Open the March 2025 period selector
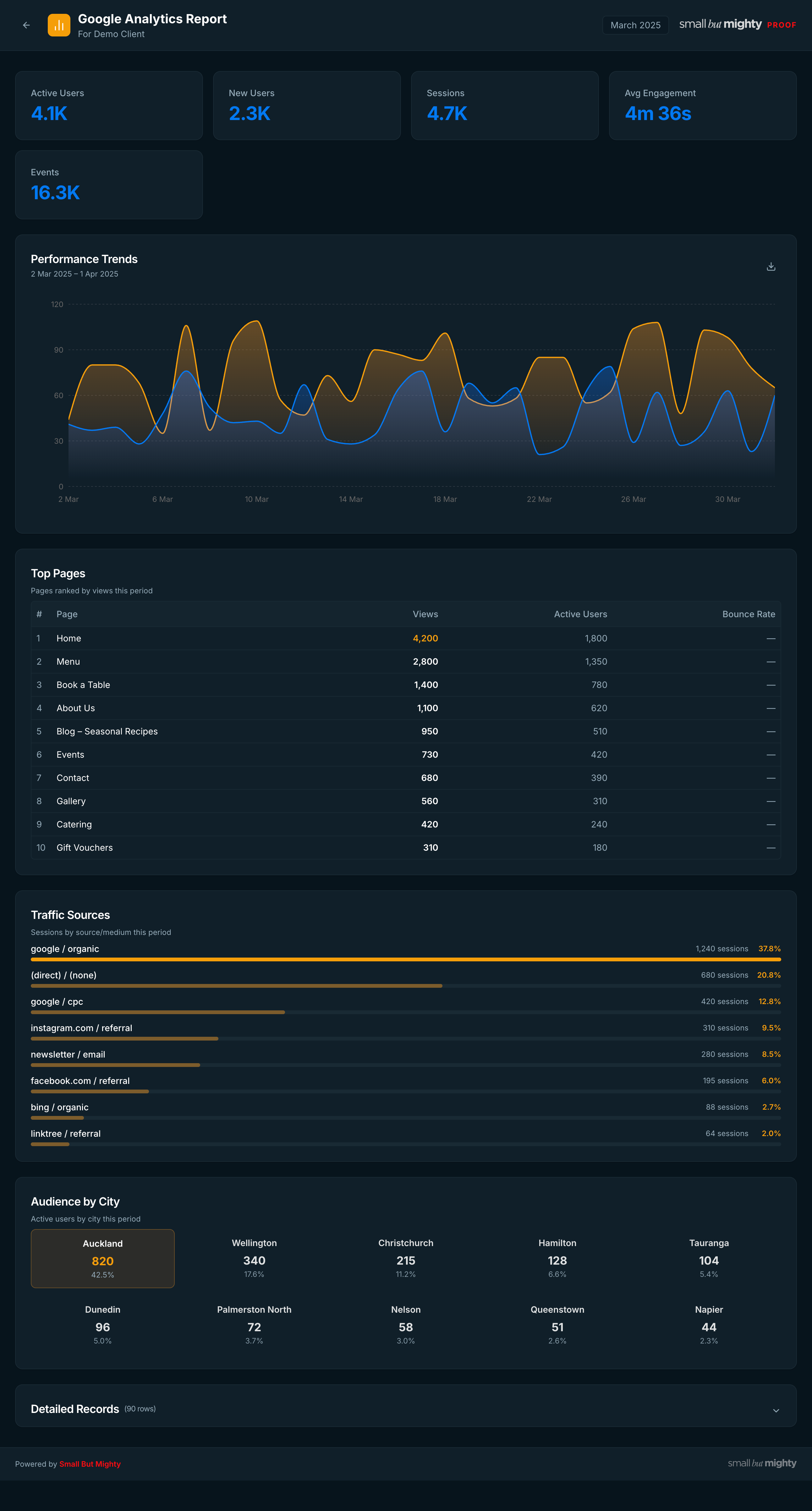The height and width of the screenshot is (1511, 812). tap(635, 25)
